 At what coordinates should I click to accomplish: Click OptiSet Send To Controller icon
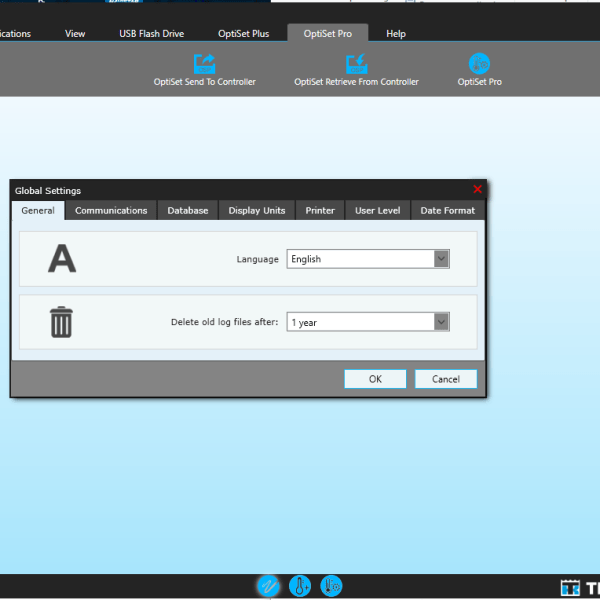[204, 64]
